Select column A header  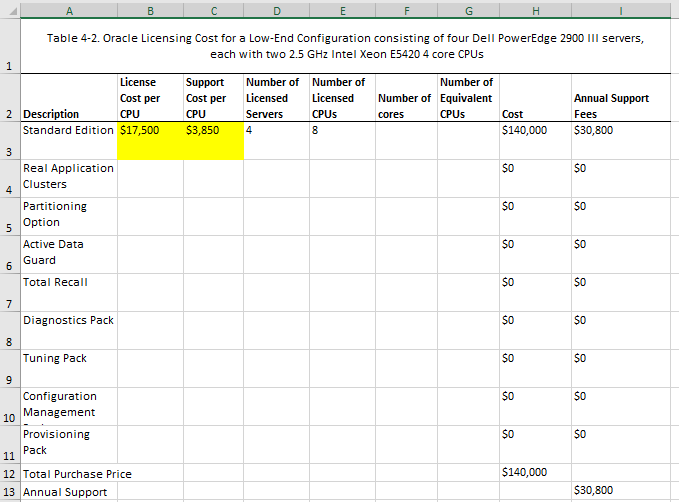click(x=69, y=11)
